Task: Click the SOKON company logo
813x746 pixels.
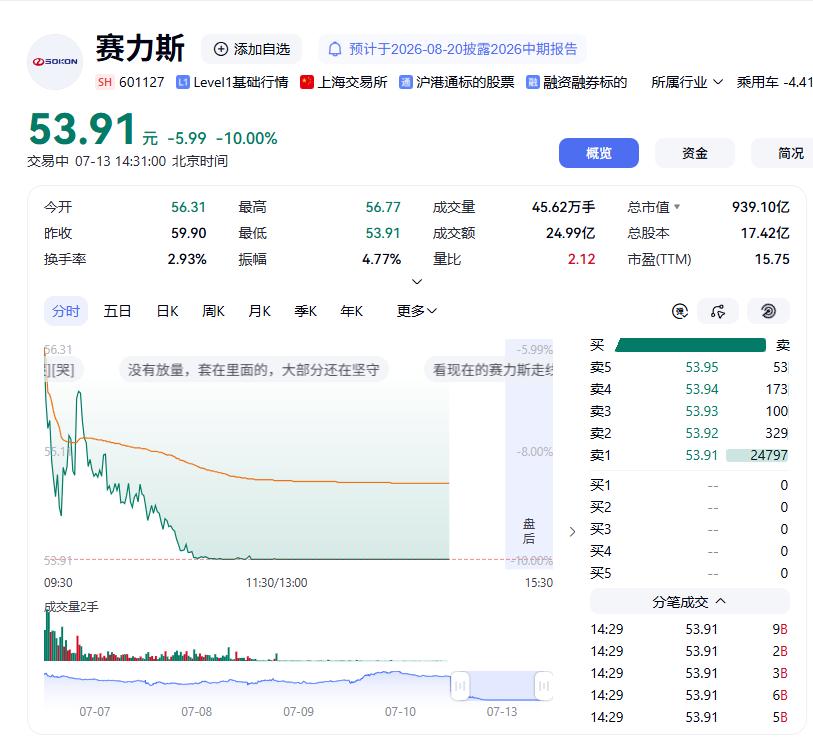Action: [x=55, y=62]
